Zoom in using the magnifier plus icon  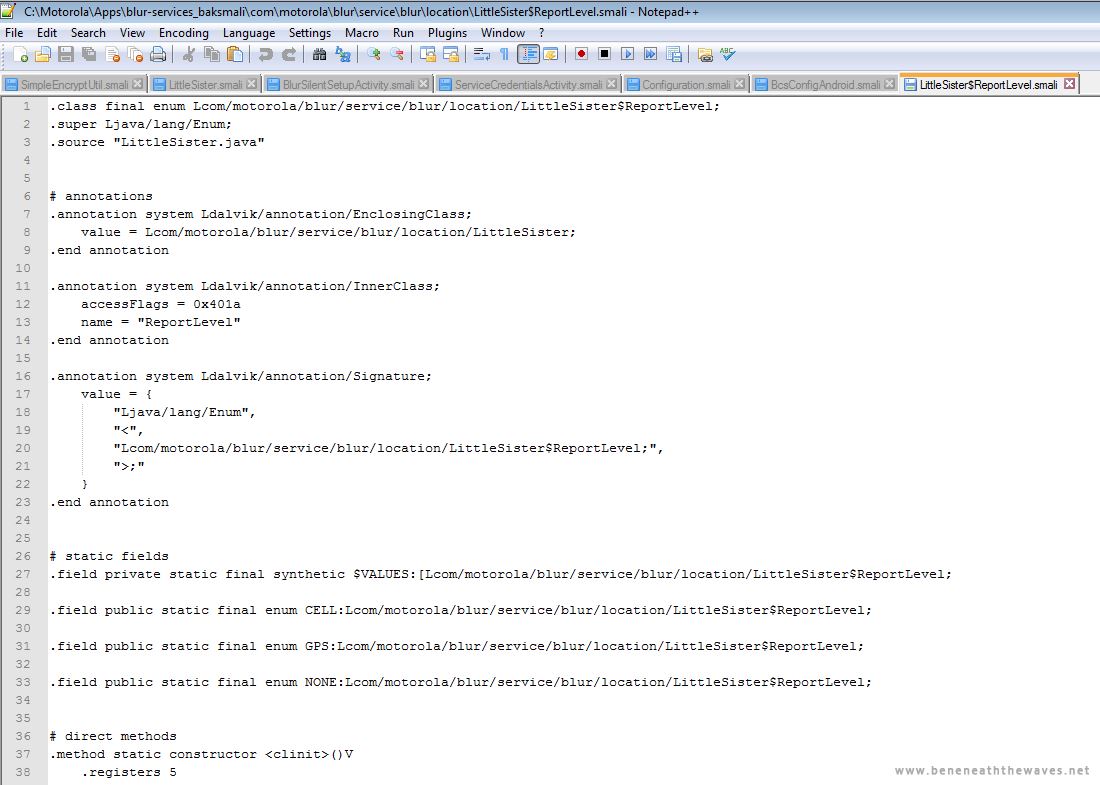pyautogui.click(x=373, y=55)
